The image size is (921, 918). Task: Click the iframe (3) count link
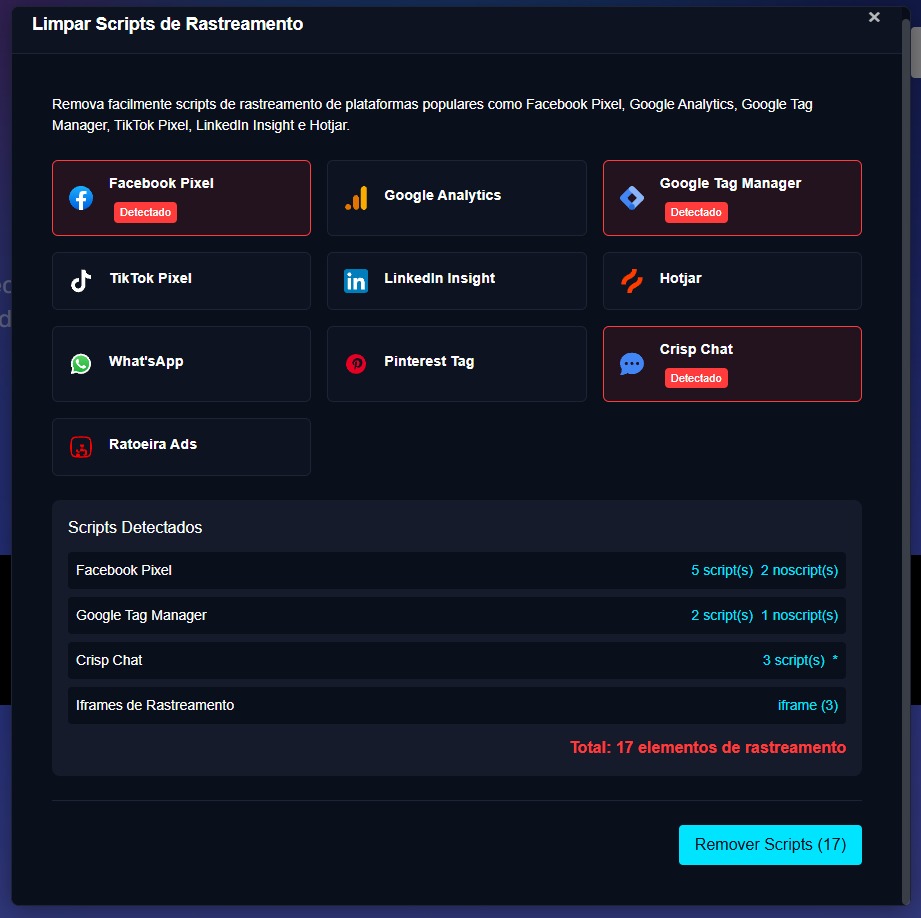808,705
